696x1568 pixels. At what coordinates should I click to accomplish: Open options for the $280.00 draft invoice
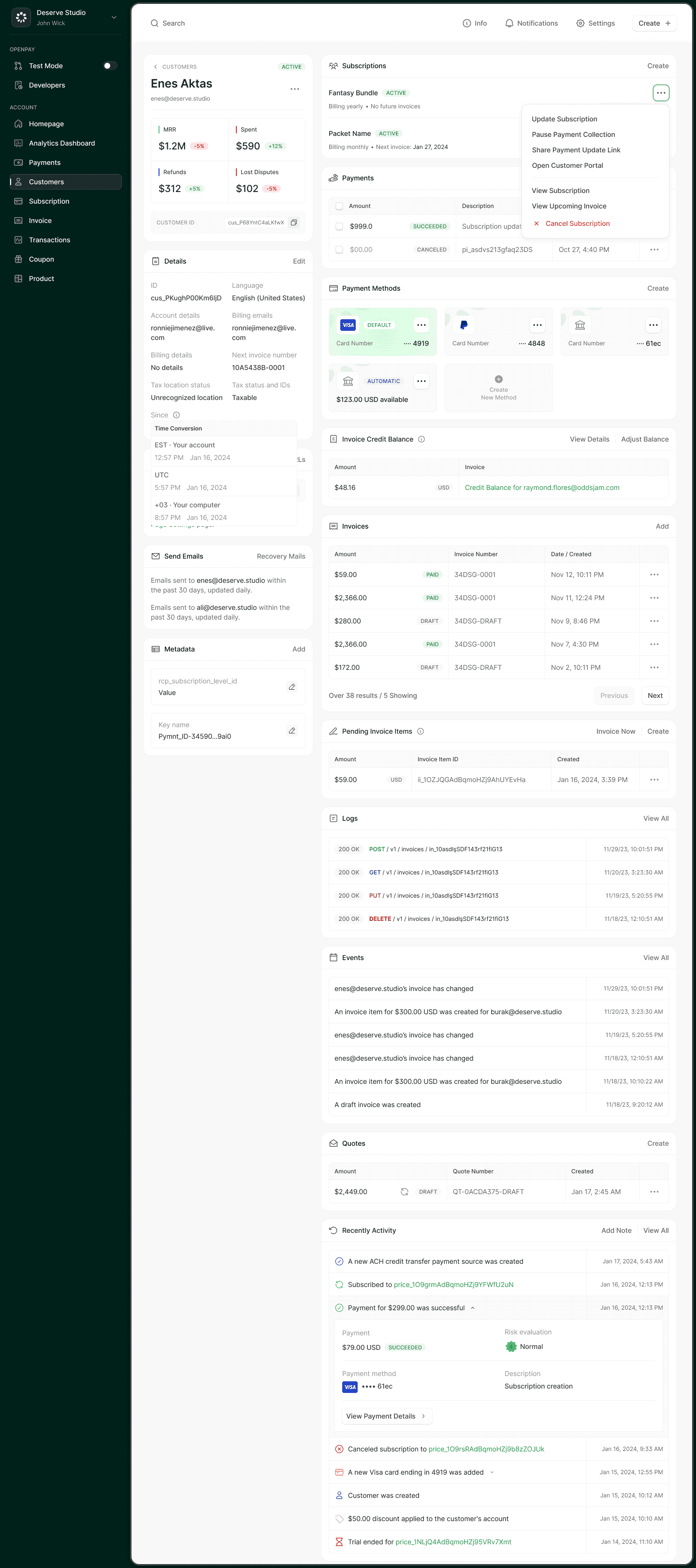tap(654, 621)
